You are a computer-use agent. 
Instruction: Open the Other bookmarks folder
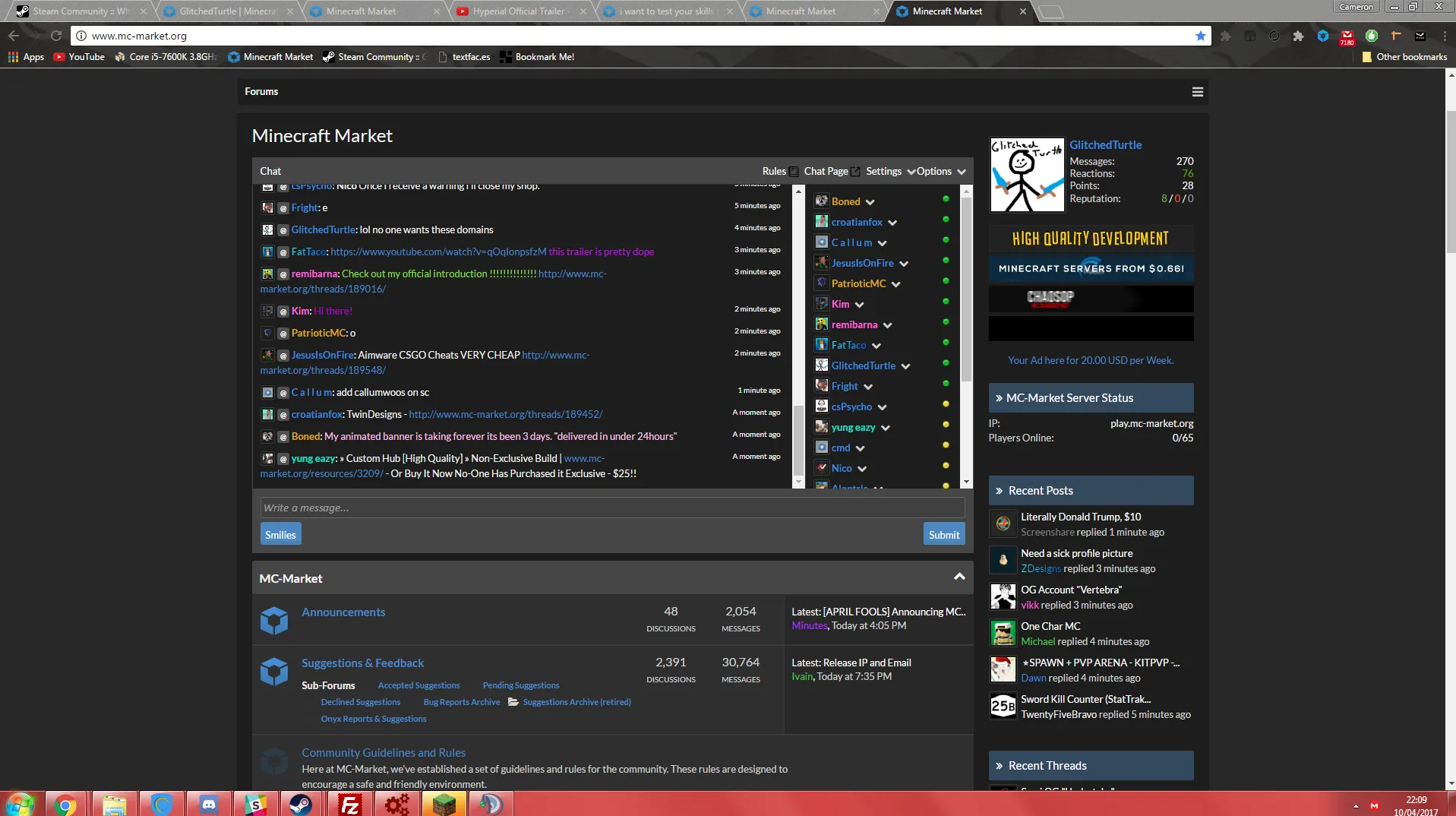click(1404, 57)
